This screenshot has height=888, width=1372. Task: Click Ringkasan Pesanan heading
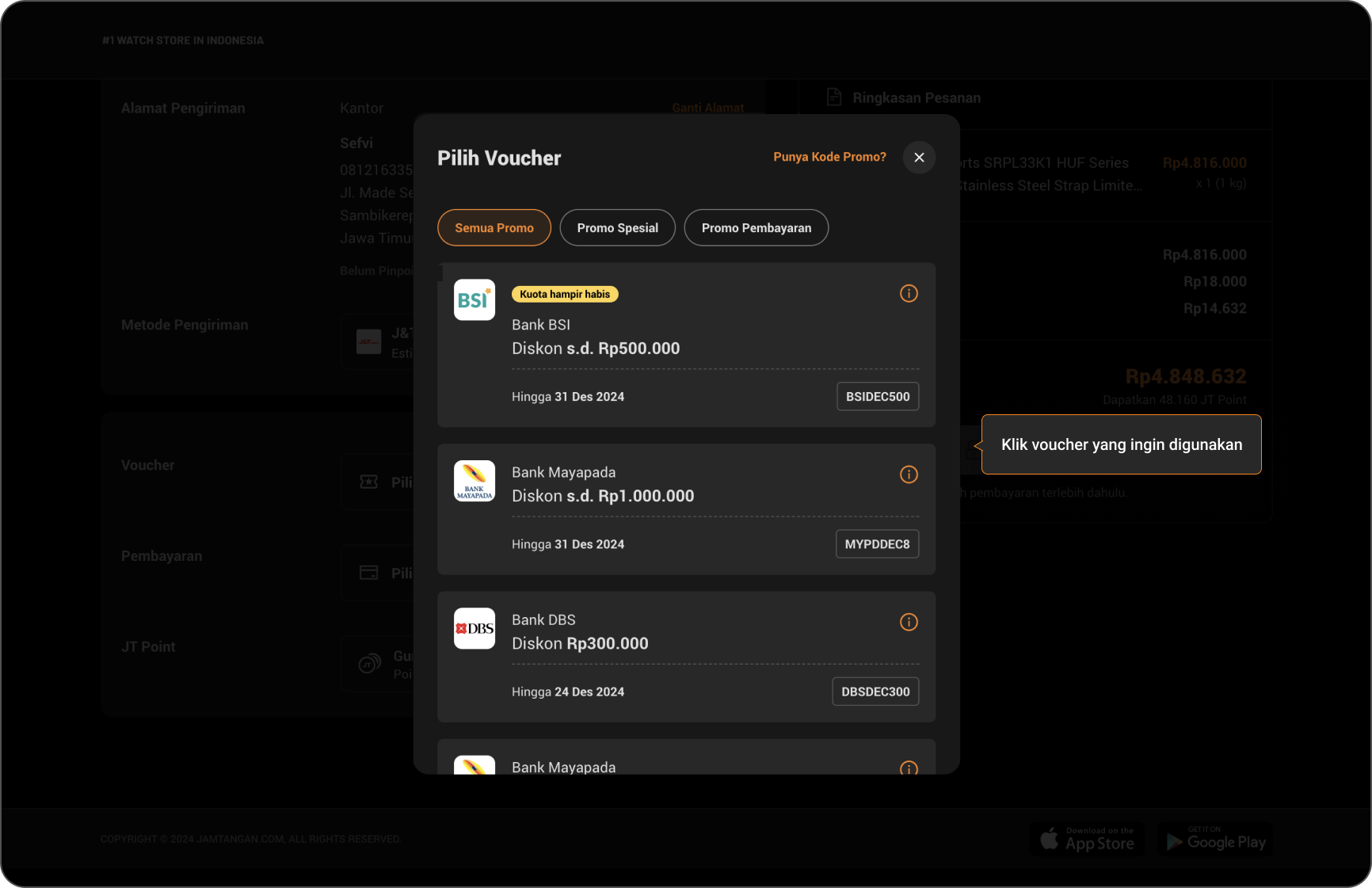tap(917, 98)
